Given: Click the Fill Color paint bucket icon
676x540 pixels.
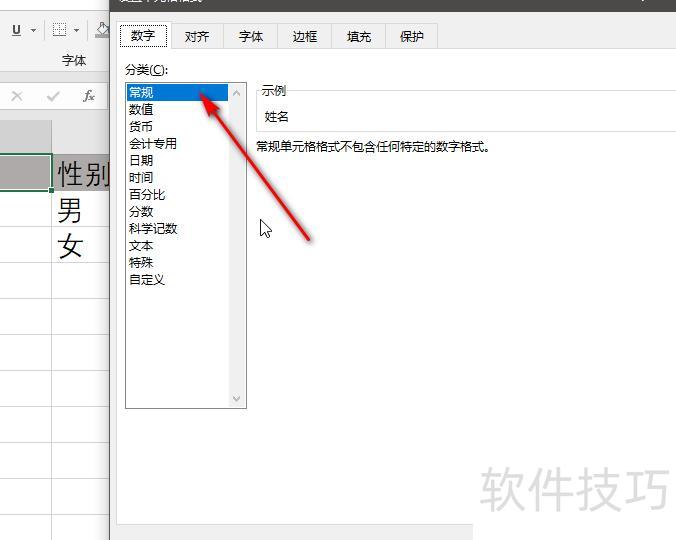Looking at the screenshot, I should pos(103,30).
